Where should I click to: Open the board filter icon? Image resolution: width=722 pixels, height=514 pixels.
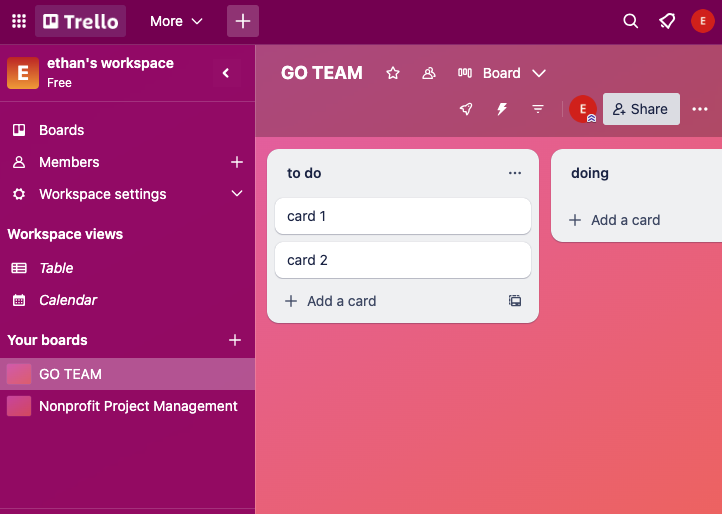(x=538, y=109)
